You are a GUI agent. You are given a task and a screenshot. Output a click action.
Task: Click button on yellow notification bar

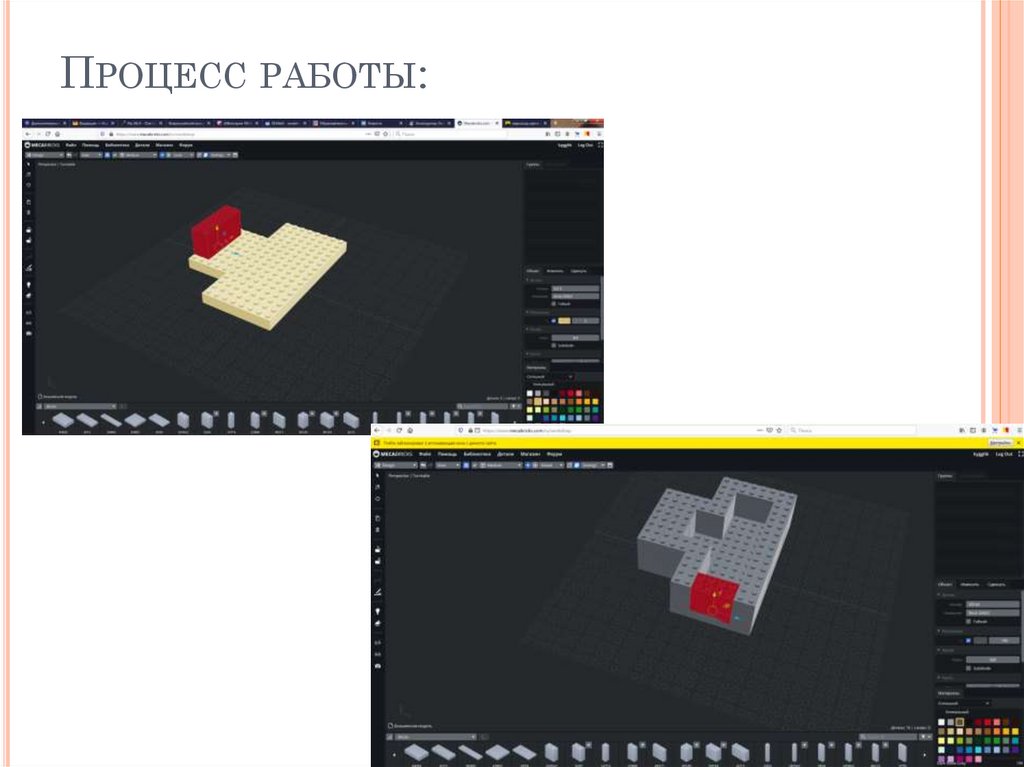(1000, 443)
